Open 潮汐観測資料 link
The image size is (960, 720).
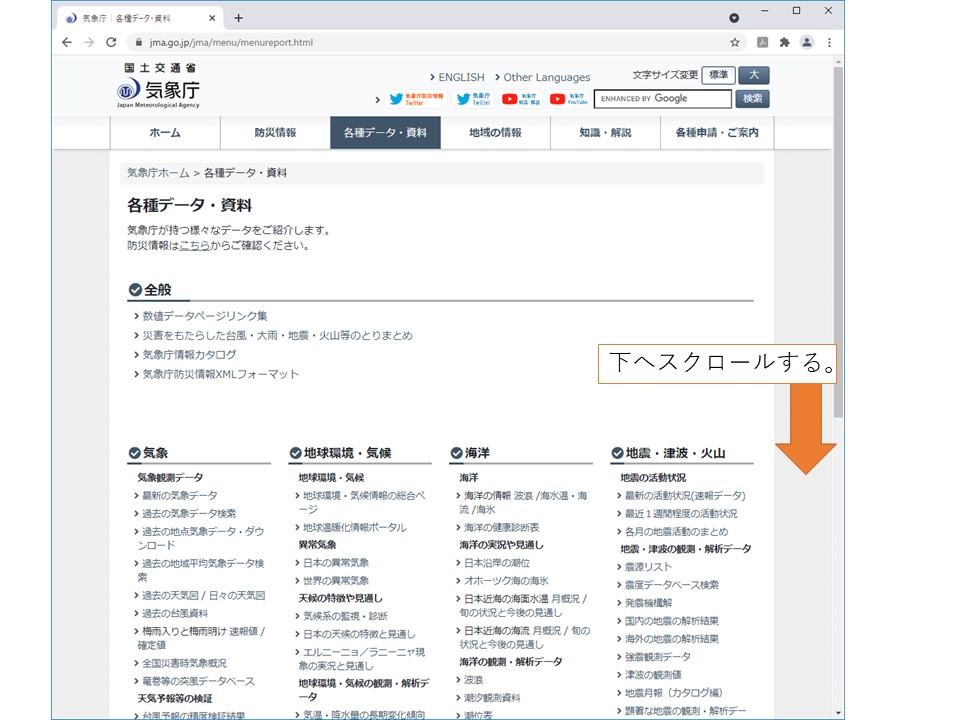492,697
